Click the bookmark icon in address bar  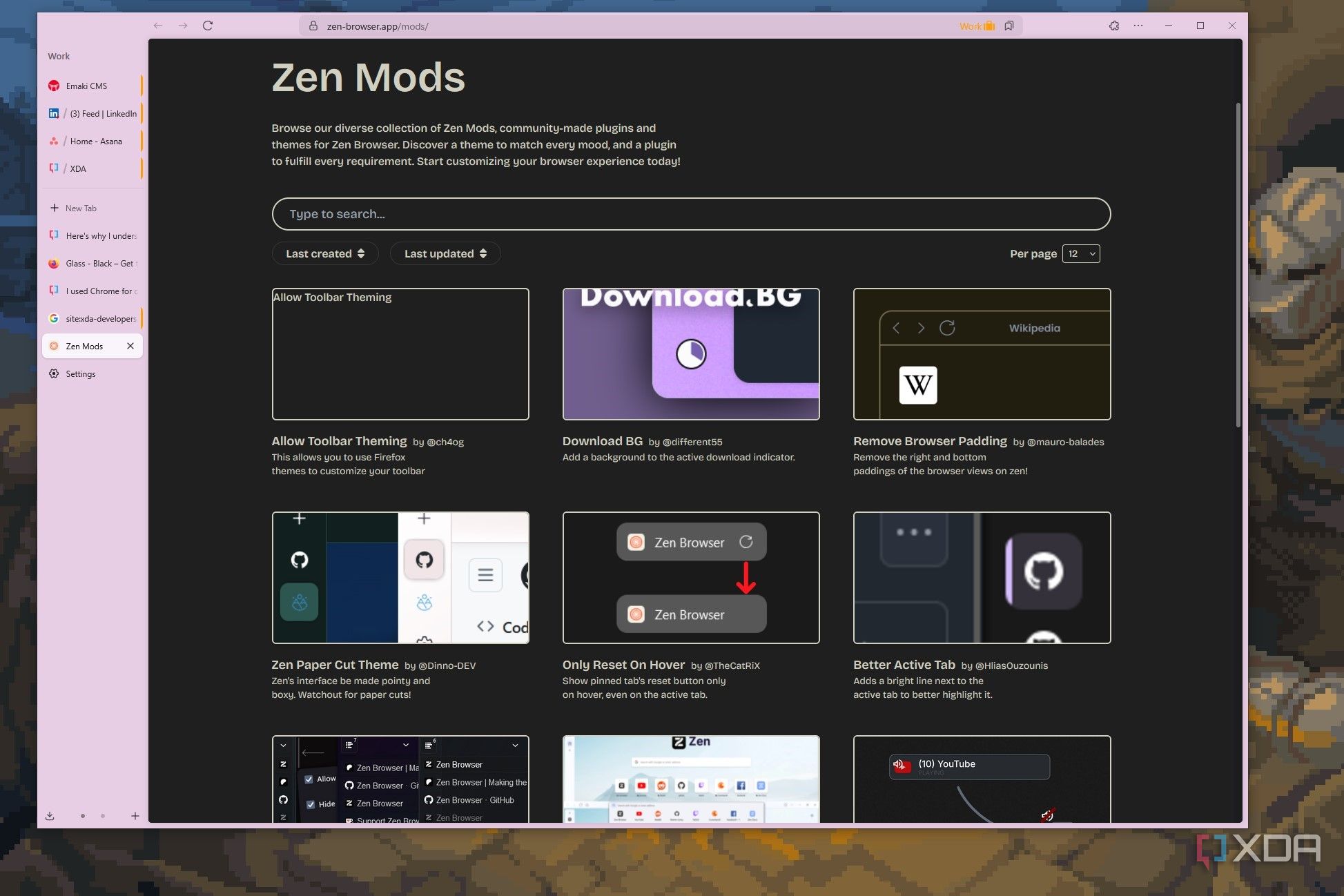click(x=1009, y=26)
